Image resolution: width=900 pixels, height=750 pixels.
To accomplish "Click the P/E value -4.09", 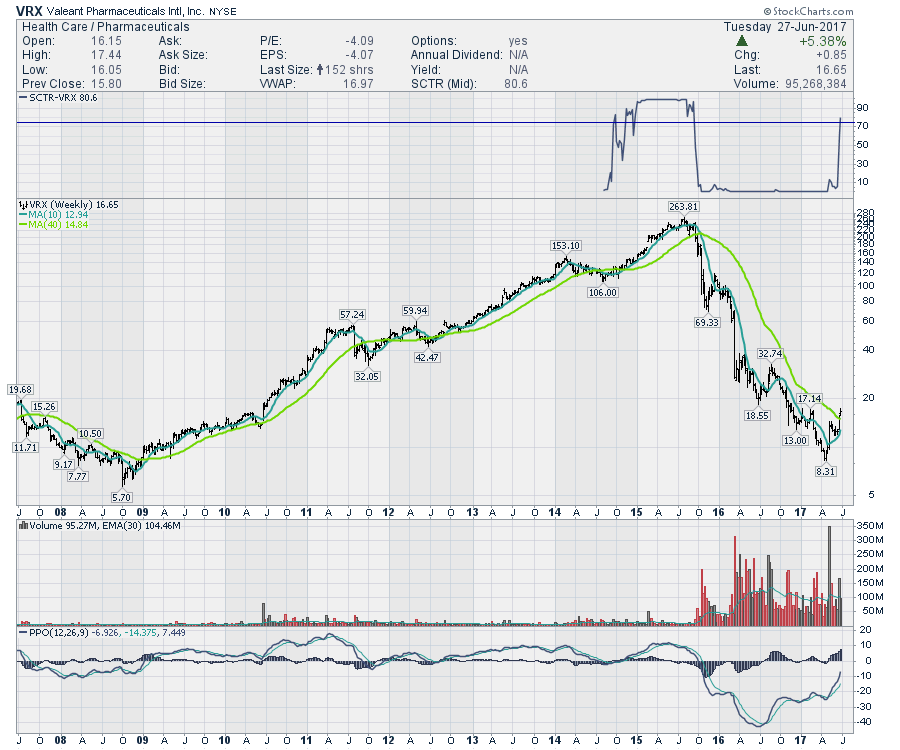I will [x=359, y=41].
